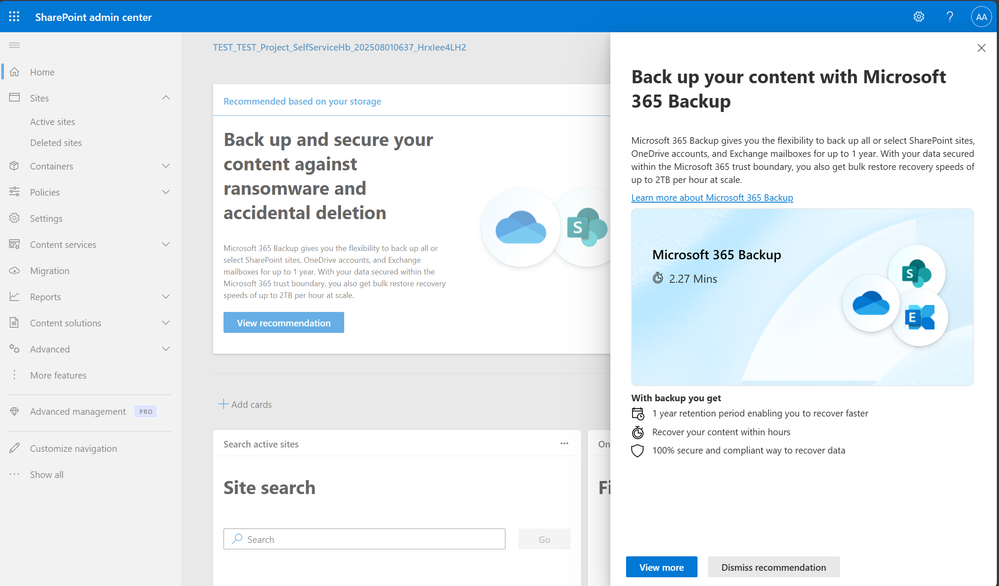
Task: Click 'Recommended based on your storage' header
Action: [x=302, y=101]
